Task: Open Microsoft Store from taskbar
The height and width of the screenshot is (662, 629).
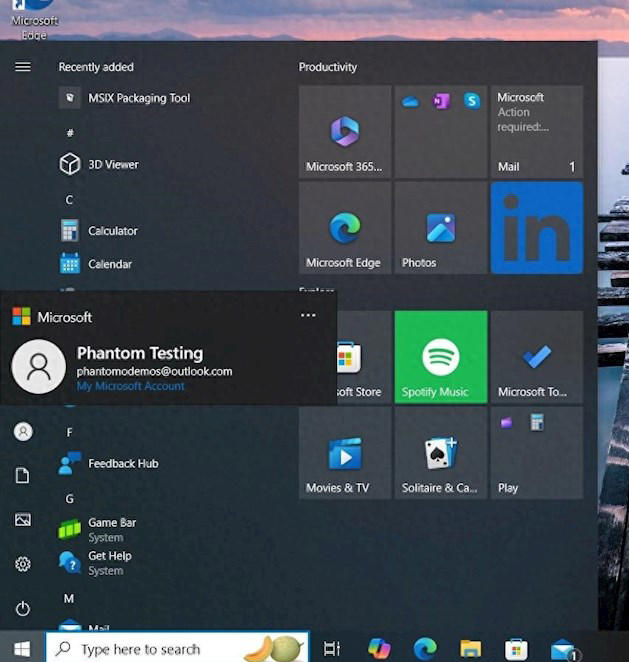Action: pyautogui.click(x=516, y=649)
